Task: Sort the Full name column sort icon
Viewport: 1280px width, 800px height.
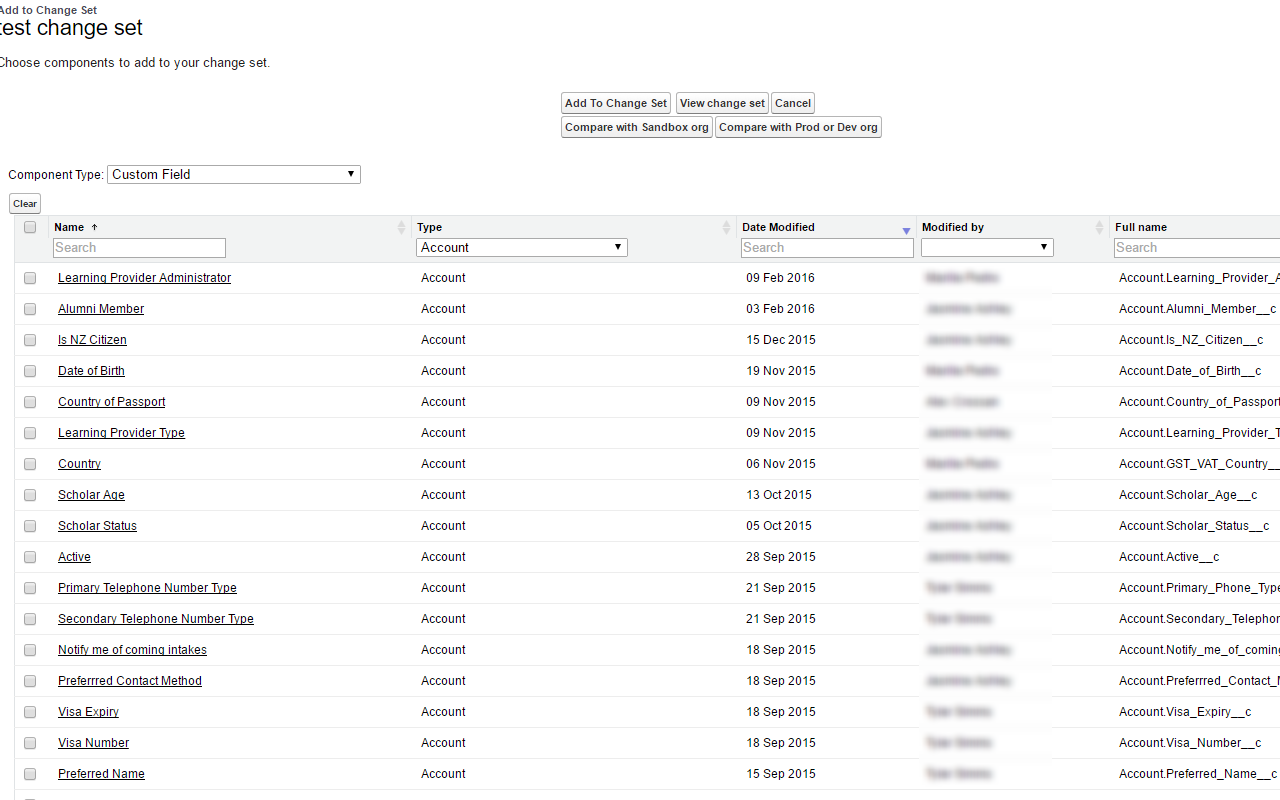Action: 1276,227
